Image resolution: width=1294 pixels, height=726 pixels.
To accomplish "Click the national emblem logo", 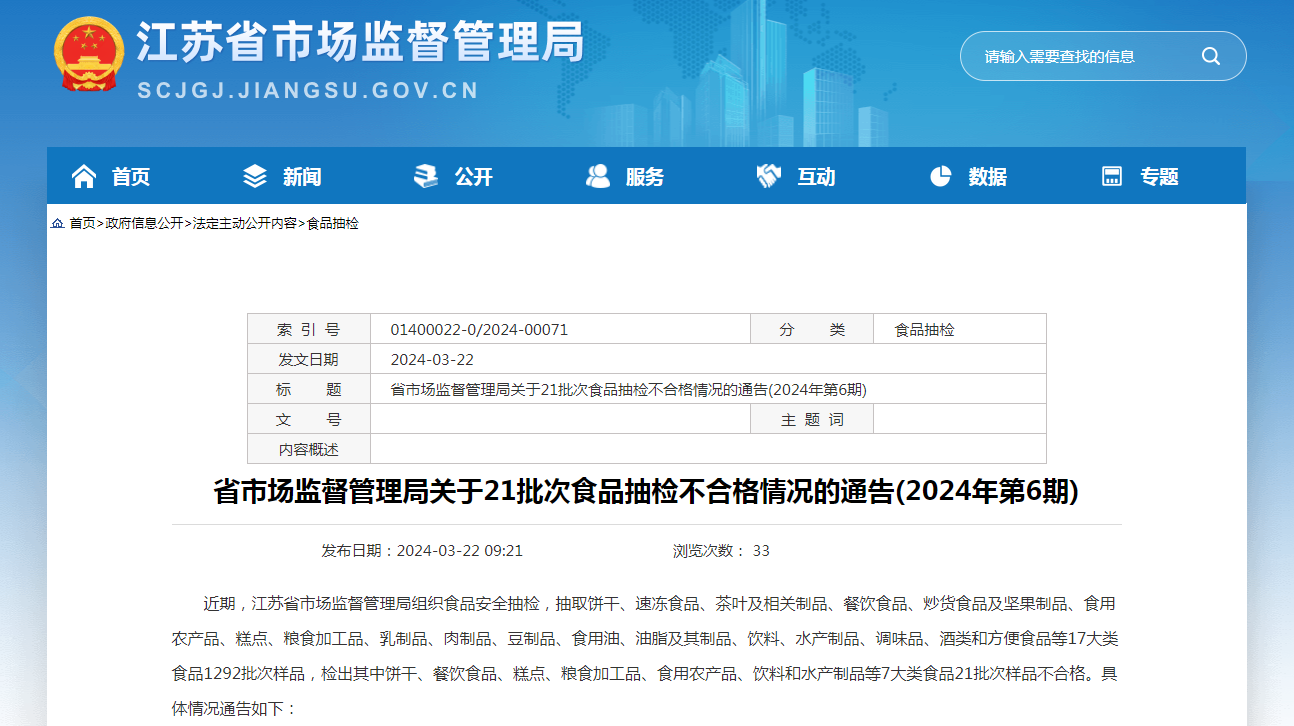I will (89, 55).
